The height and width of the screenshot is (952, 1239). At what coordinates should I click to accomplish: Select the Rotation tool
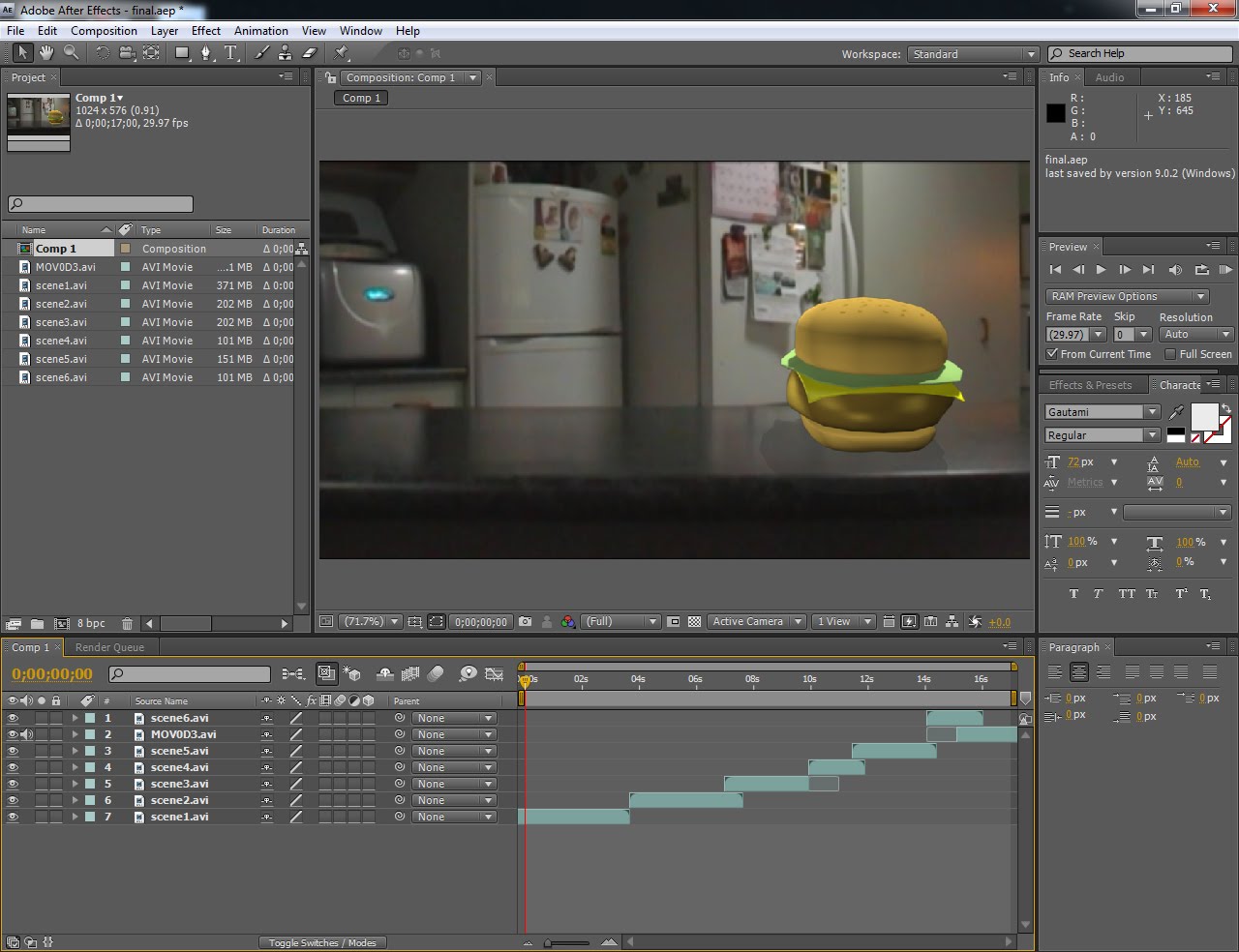(x=101, y=53)
